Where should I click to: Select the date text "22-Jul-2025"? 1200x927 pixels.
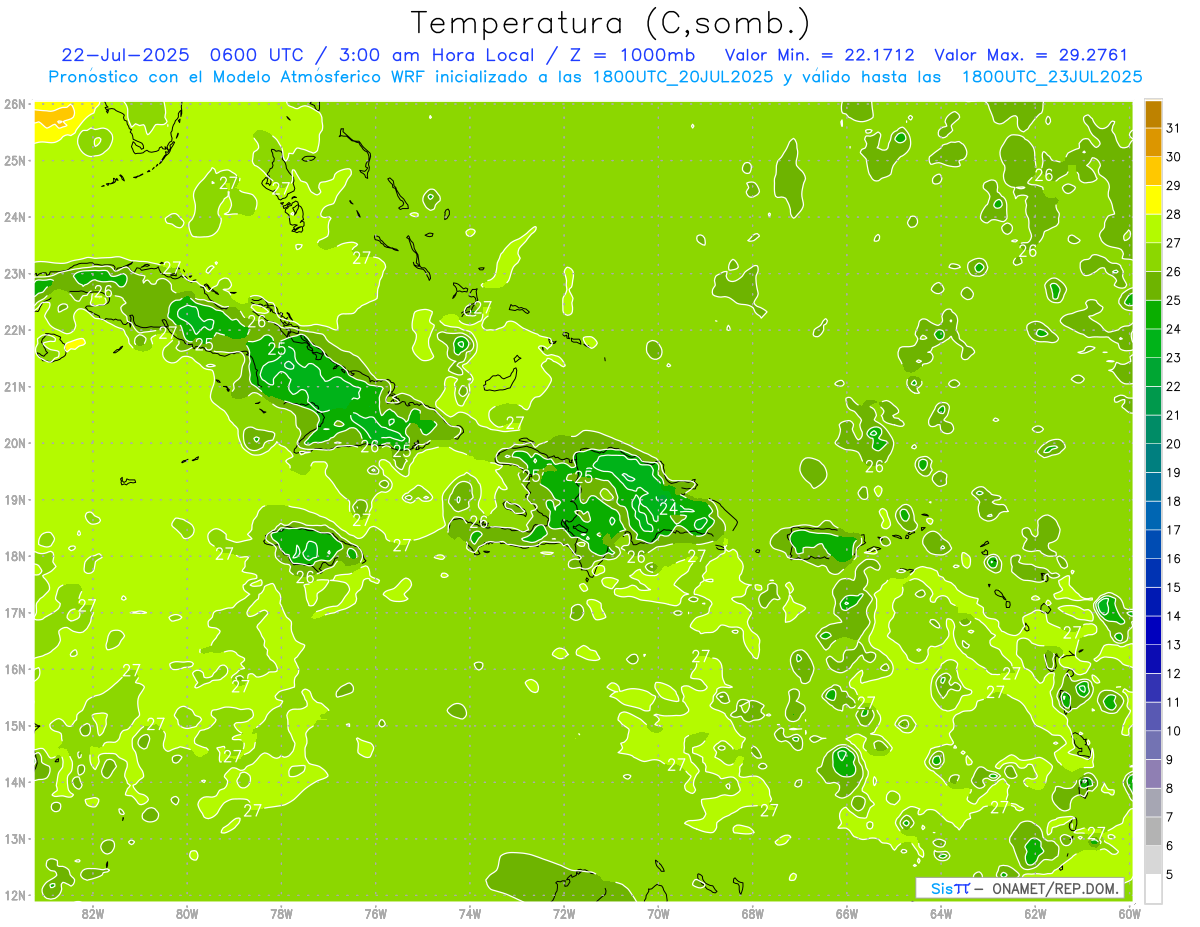tap(125, 55)
